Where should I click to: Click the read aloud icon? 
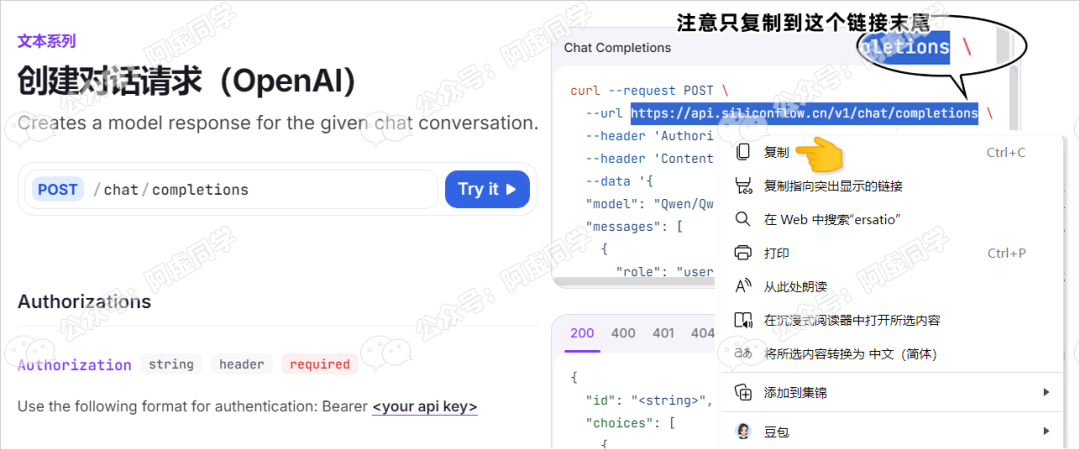[x=743, y=287]
